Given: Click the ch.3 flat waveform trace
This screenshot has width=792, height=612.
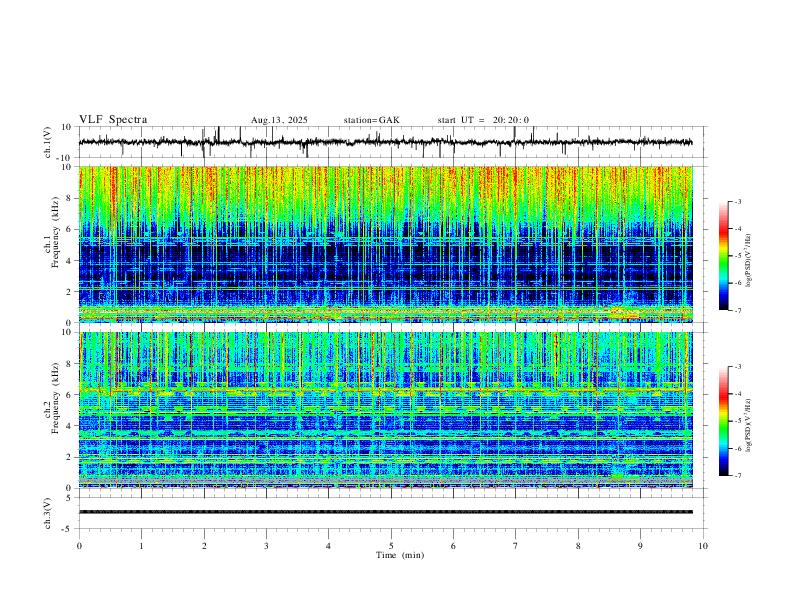Looking at the screenshot, I should pos(385,512).
